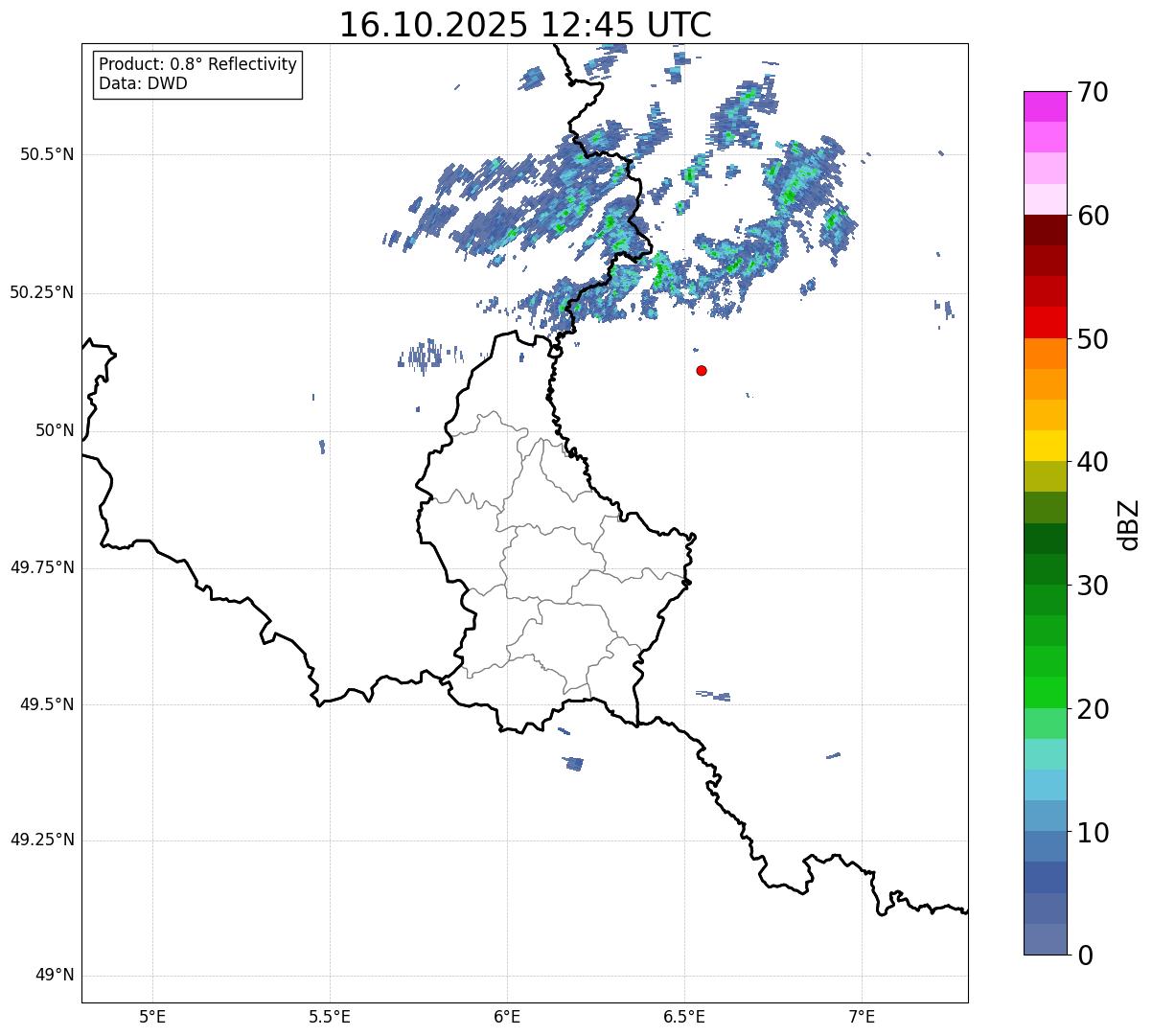This screenshot has width=1152, height=1036.
Task: Click the 5.5°E longitude label
Action: [x=330, y=1016]
